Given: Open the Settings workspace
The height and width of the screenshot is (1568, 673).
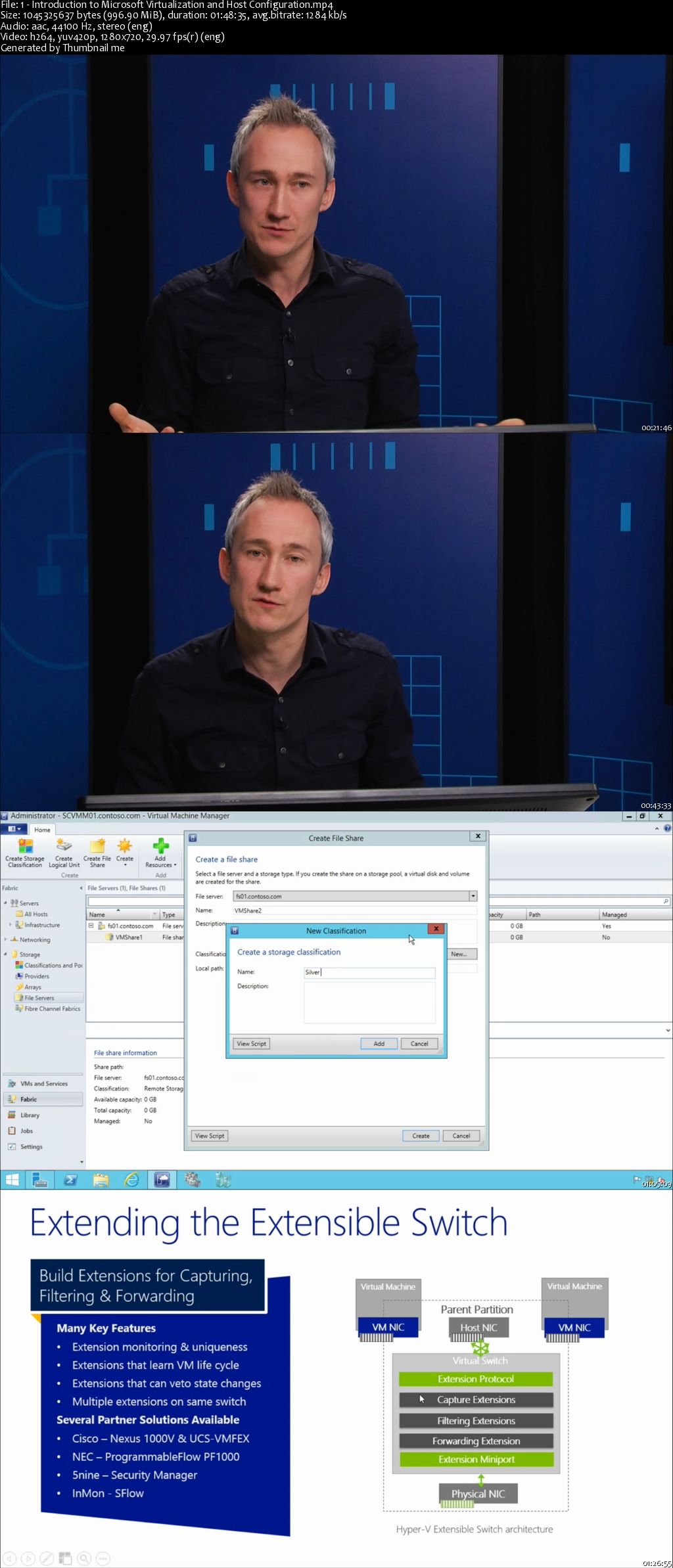Looking at the screenshot, I should [x=43, y=1146].
